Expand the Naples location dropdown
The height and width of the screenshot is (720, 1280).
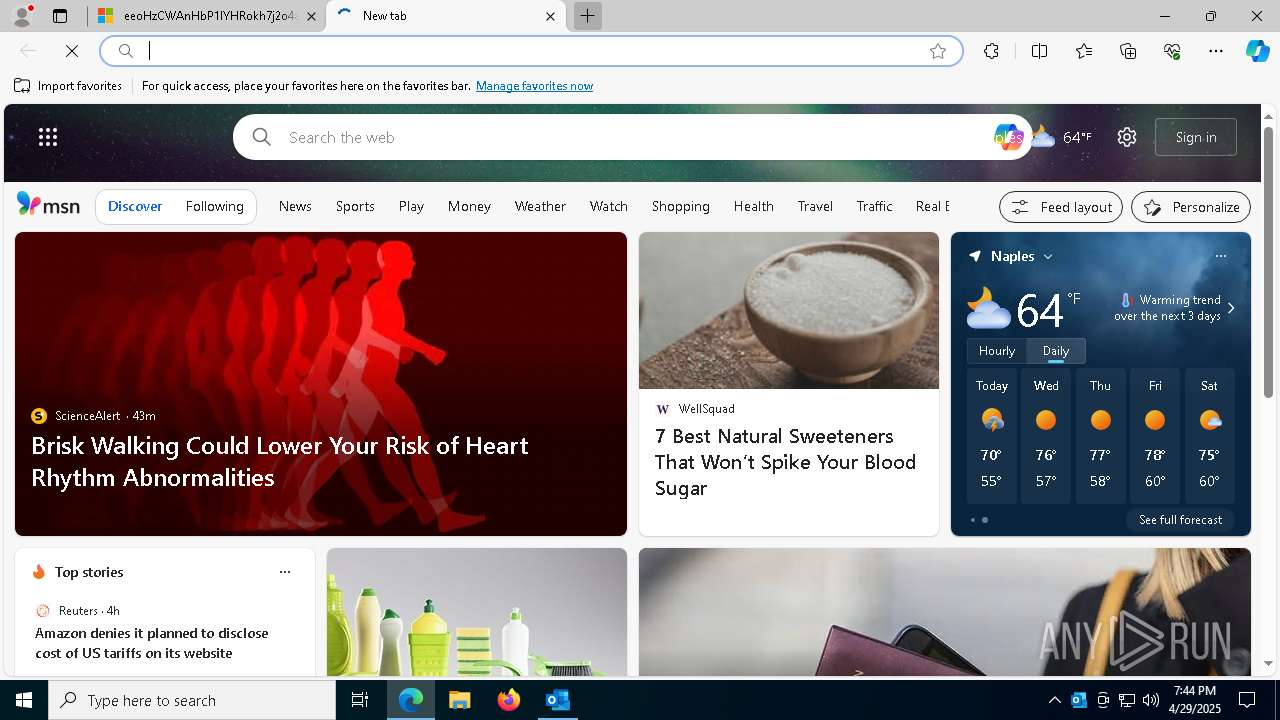click(1048, 257)
